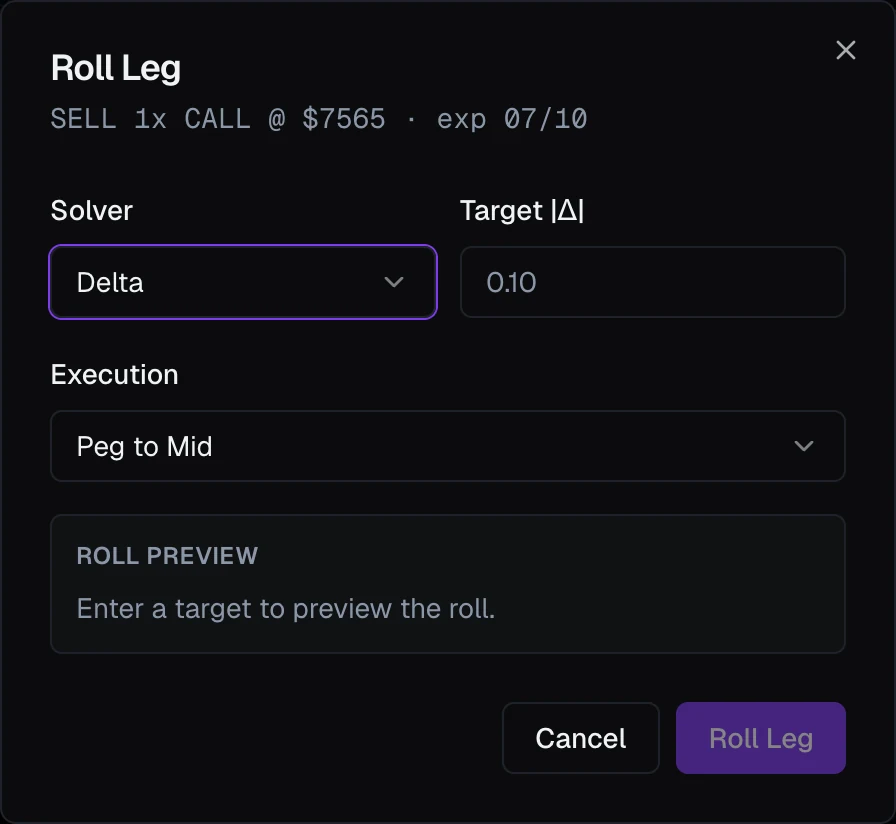
Task: Click the $7565 strike price text
Action: click(343, 119)
